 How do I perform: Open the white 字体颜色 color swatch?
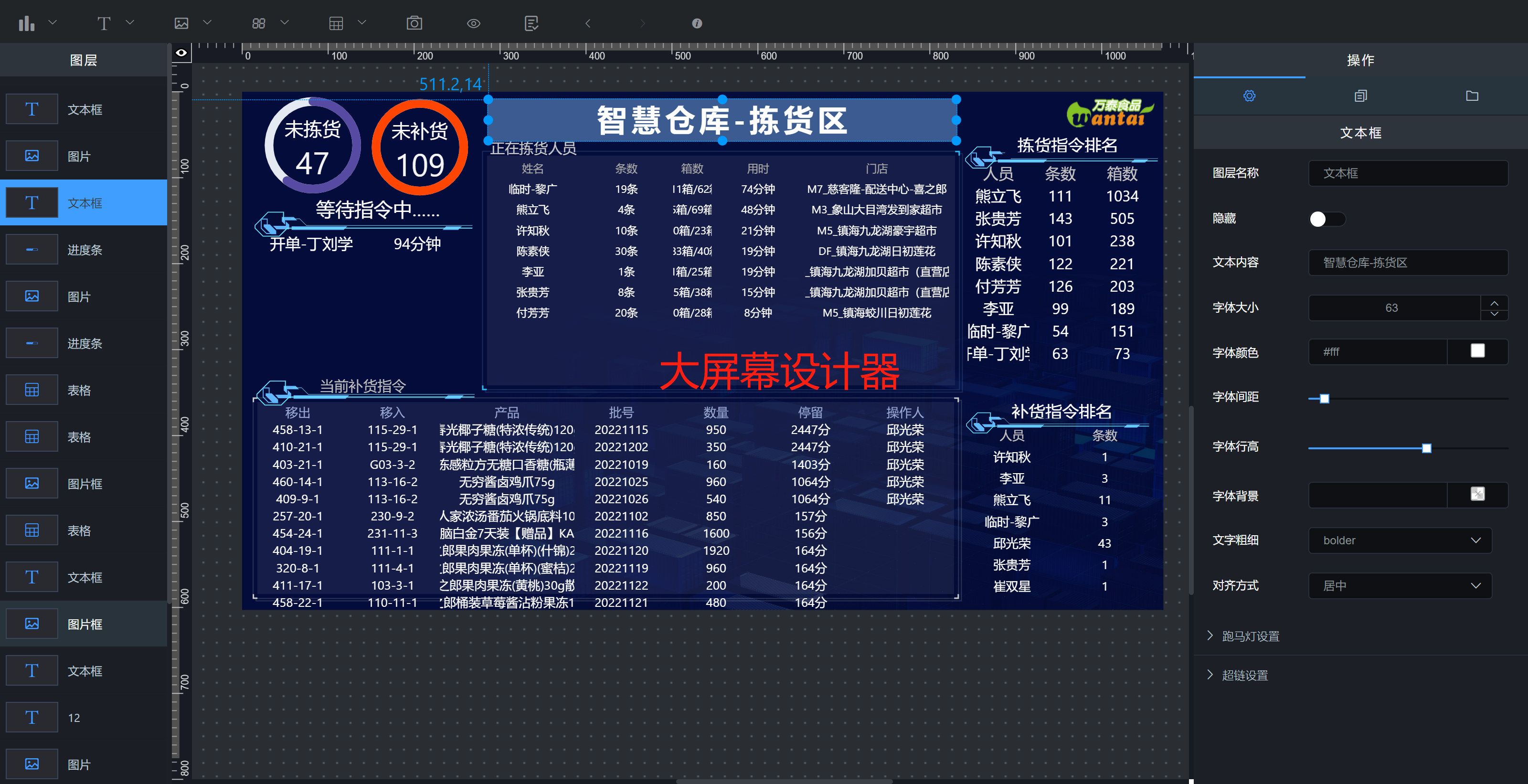1477,351
